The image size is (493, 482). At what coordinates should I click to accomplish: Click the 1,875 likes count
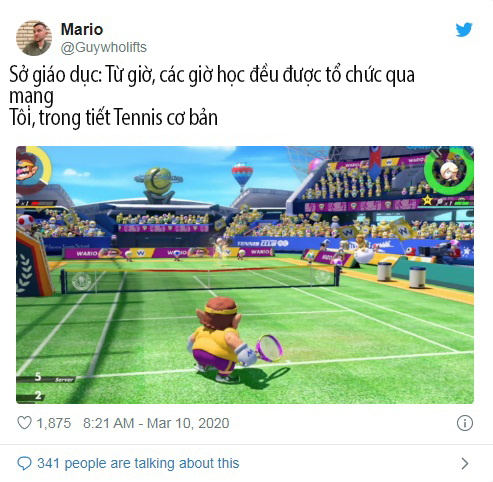(x=54, y=423)
